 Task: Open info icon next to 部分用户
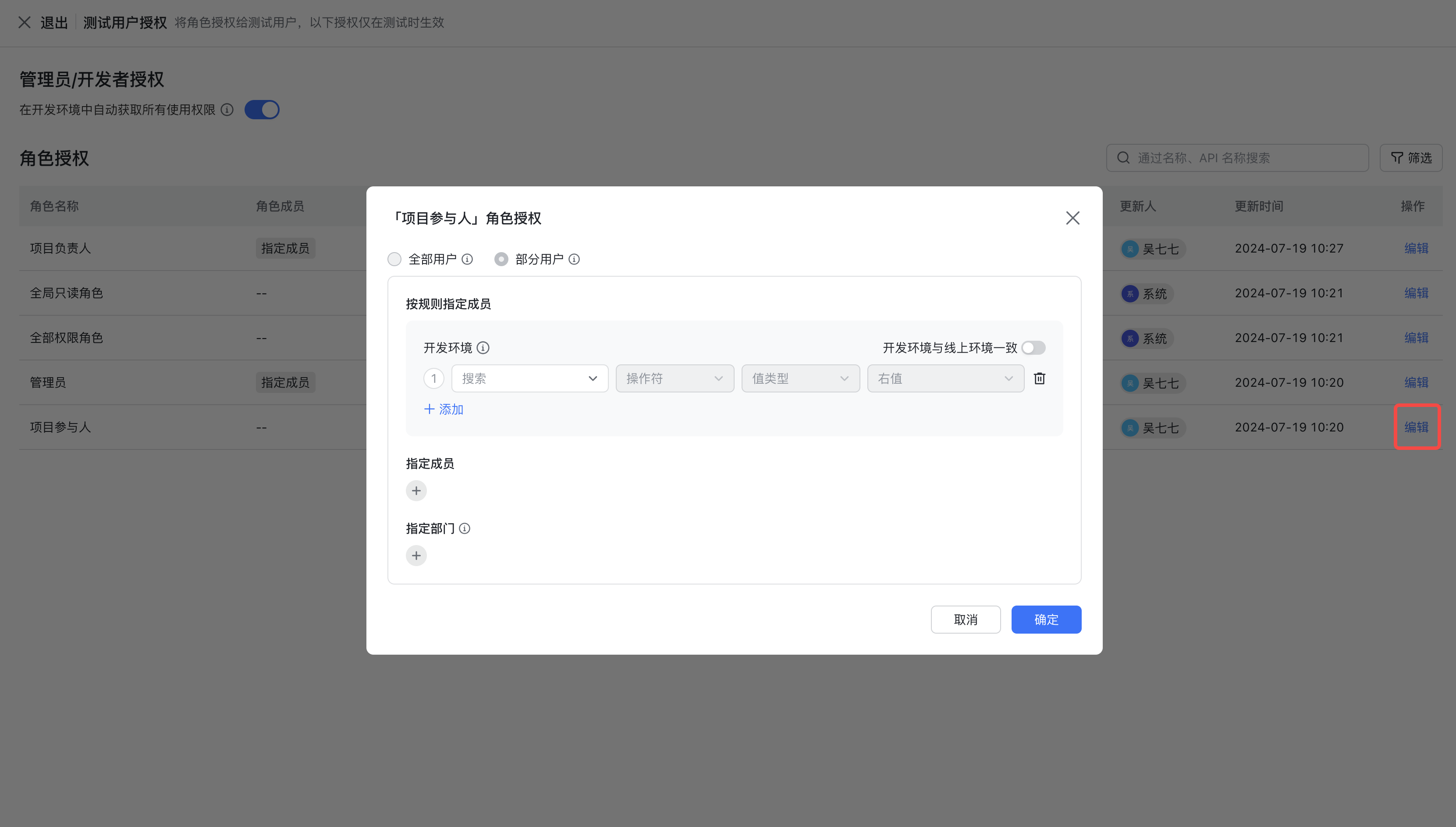574,260
